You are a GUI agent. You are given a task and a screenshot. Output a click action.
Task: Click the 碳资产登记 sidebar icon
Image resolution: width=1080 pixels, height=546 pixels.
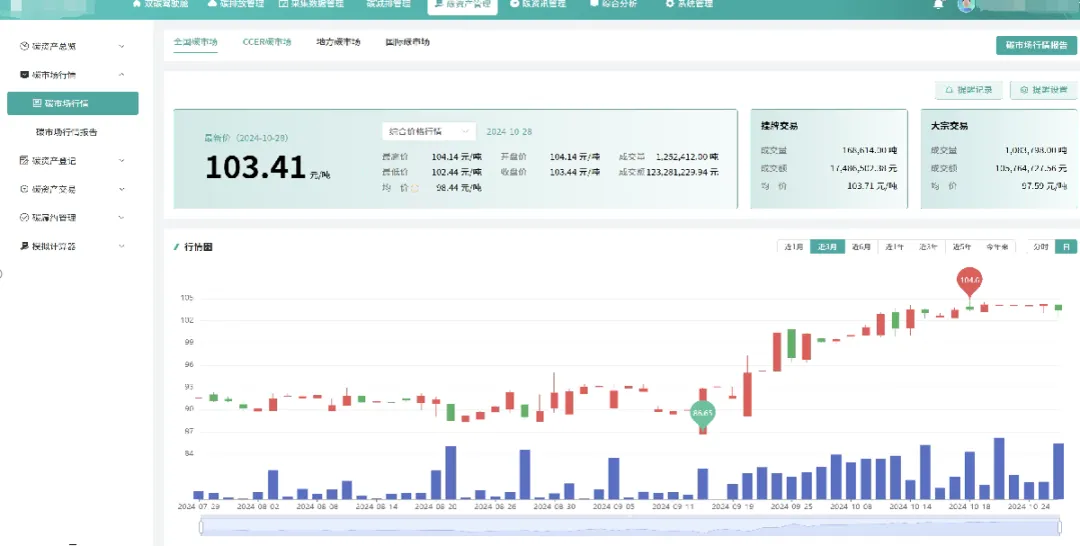pos(24,160)
